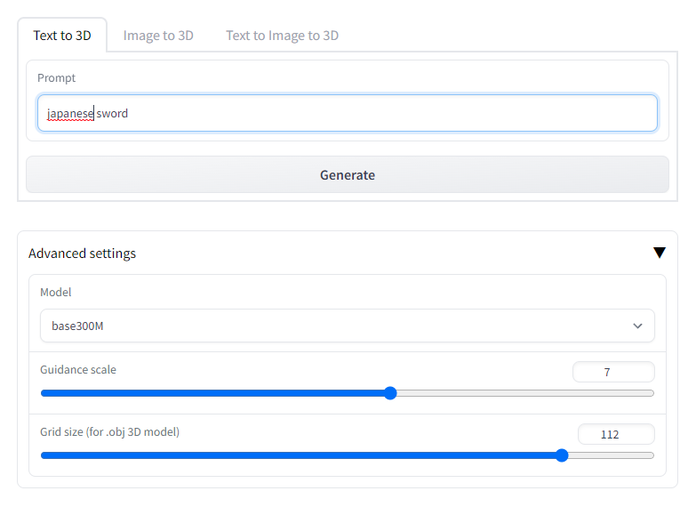
Task: Click the filled blue part of Guidance scale track
Action: [210, 393]
